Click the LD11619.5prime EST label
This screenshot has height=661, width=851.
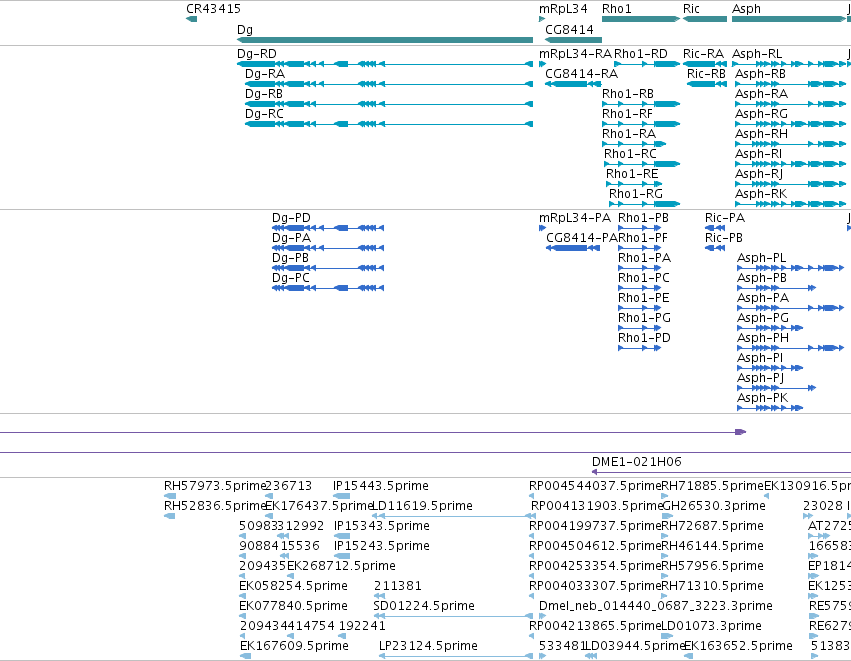pyautogui.click(x=423, y=506)
